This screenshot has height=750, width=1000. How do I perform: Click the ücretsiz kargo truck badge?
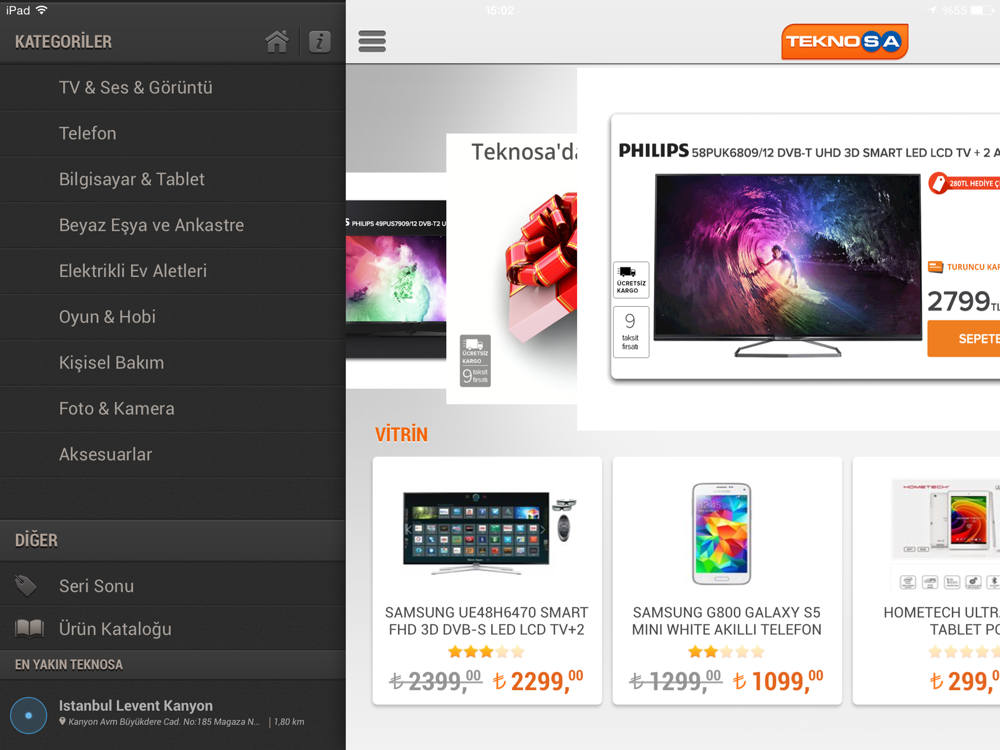click(631, 279)
